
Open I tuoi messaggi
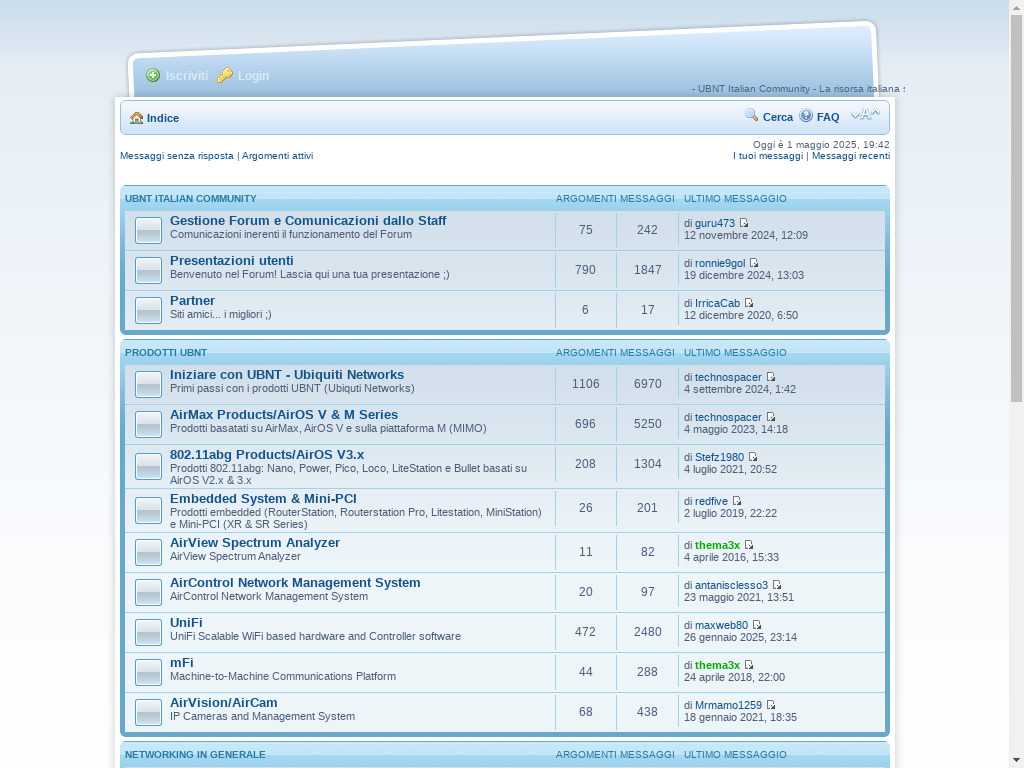(x=768, y=155)
